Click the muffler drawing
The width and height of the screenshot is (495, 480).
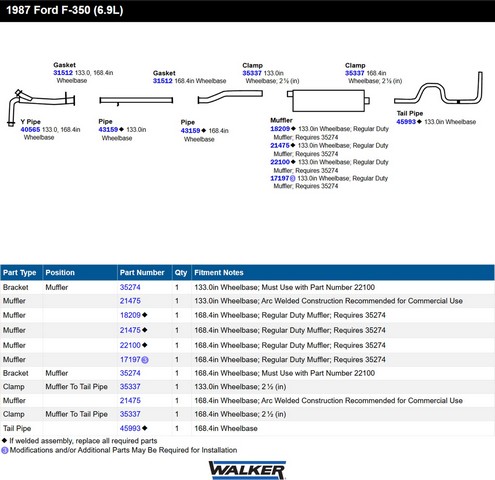(x=328, y=100)
